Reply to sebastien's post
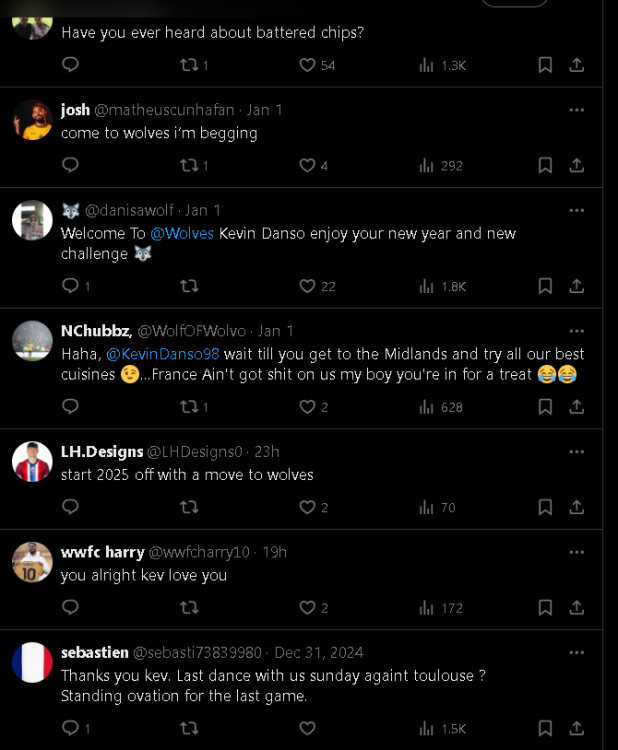 (70, 728)
